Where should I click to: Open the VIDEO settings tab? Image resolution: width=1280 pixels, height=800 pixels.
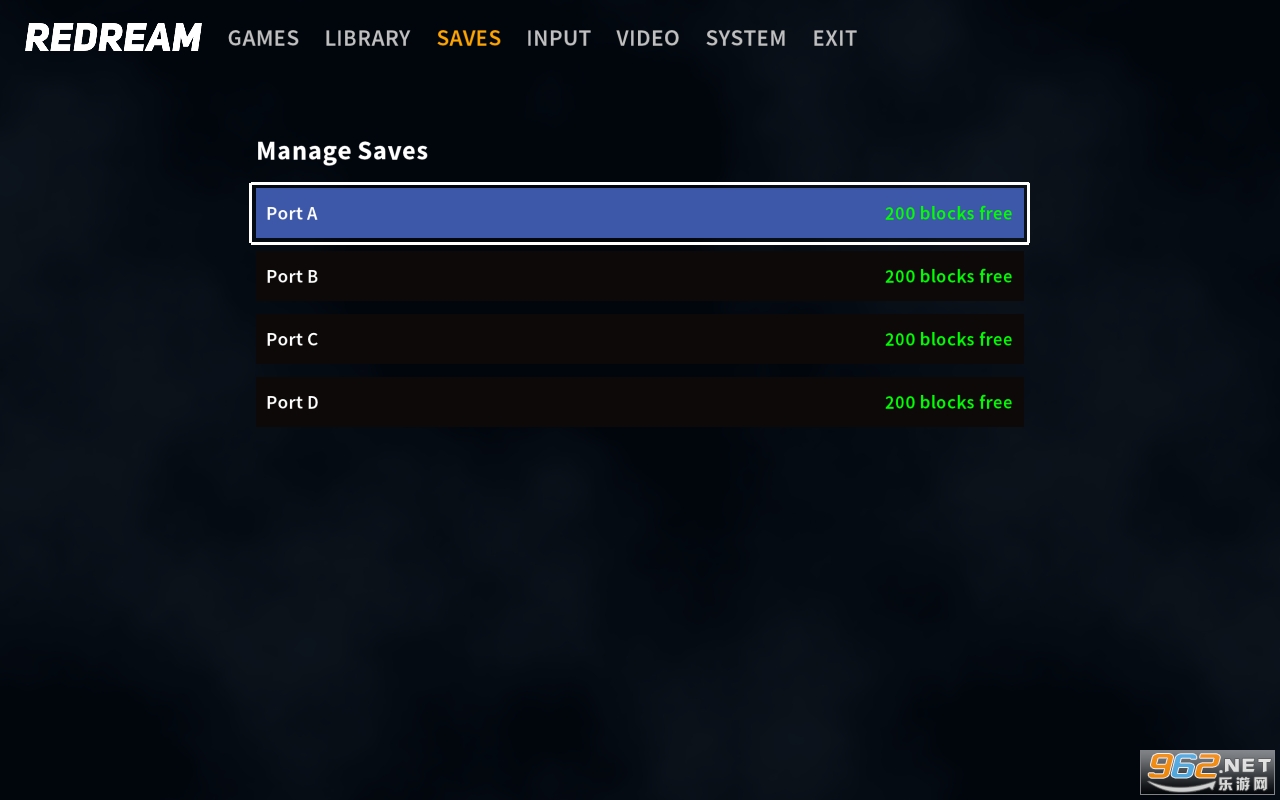(647, 38)
